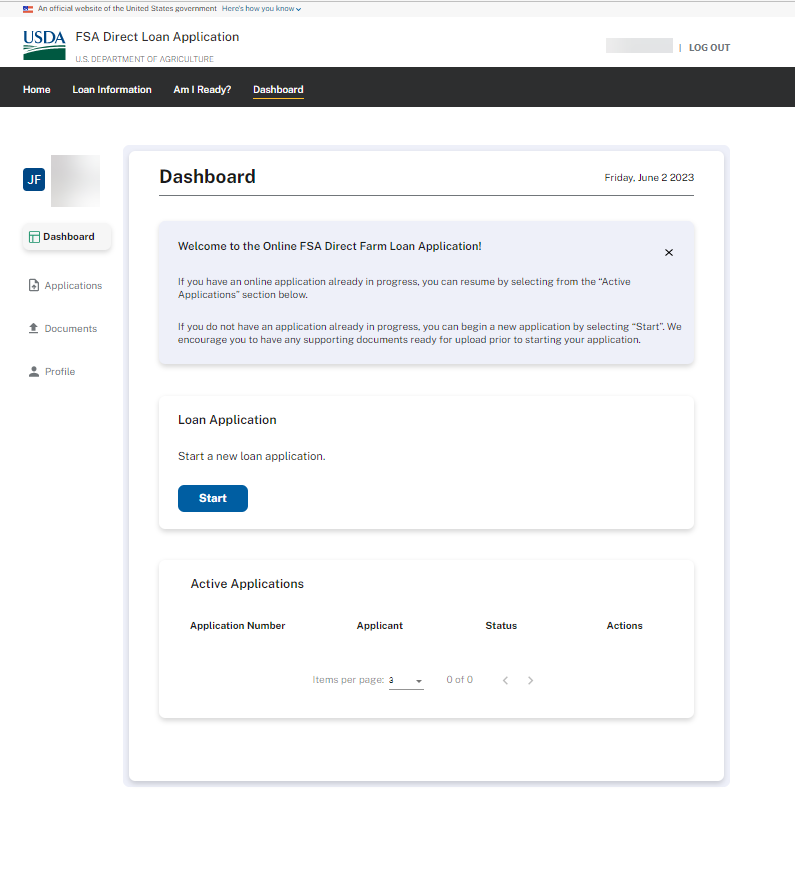Open the Home nav item

click(37, 89)
